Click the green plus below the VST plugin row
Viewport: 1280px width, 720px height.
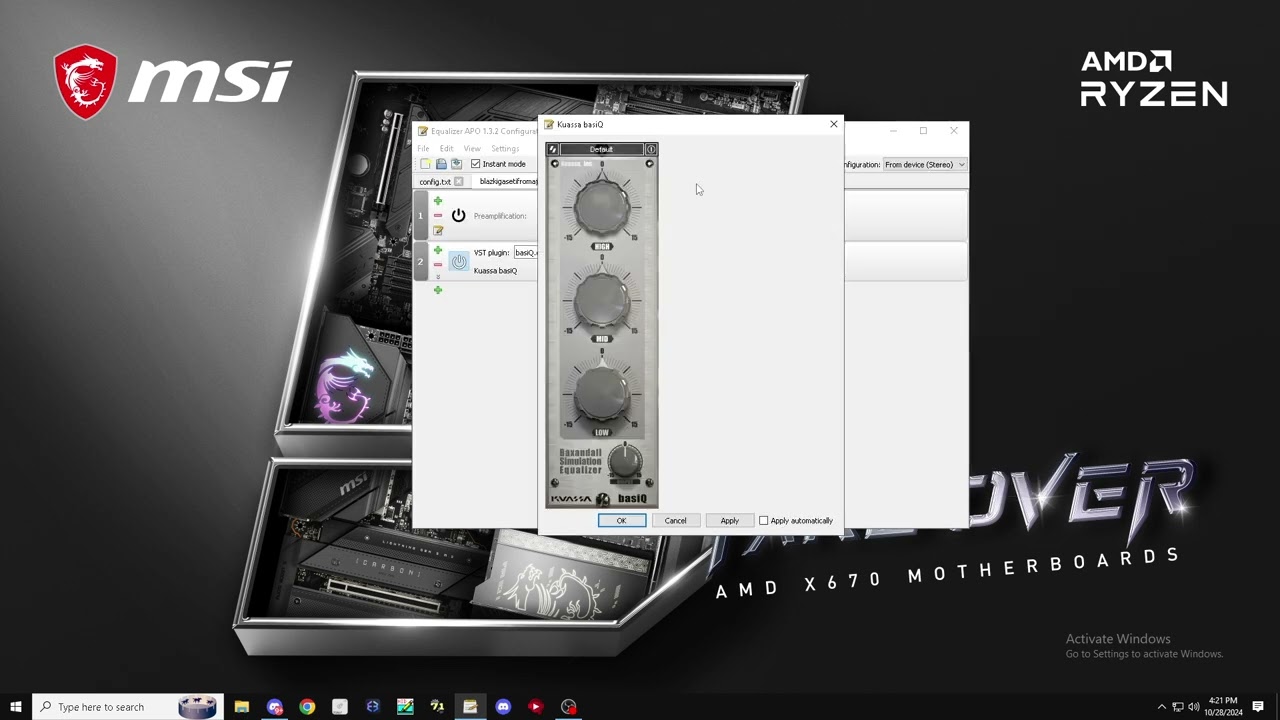[437, 290]
